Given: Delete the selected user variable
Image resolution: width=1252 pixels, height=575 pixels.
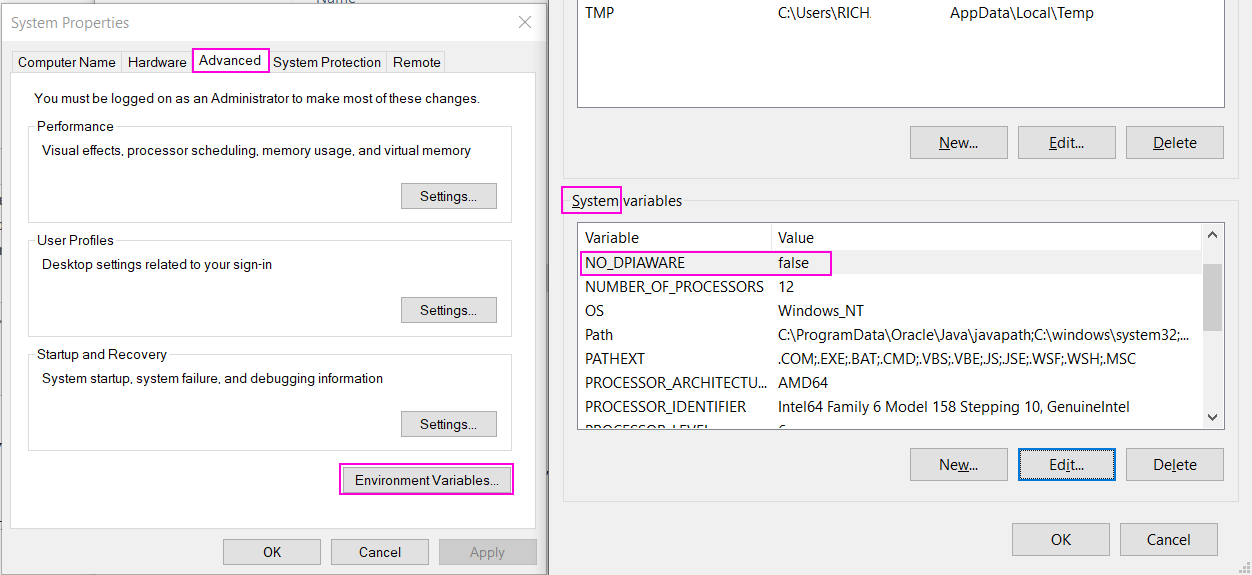Looking at the screenshot, I should pyautogui.click(x=1174, y=143).
